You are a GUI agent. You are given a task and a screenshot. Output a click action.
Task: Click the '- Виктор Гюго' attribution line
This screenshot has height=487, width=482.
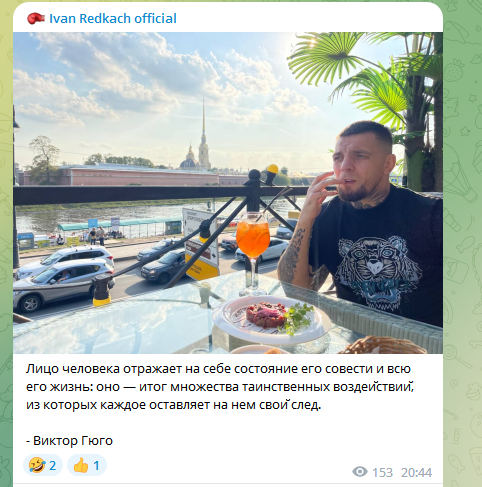point(69,441)
